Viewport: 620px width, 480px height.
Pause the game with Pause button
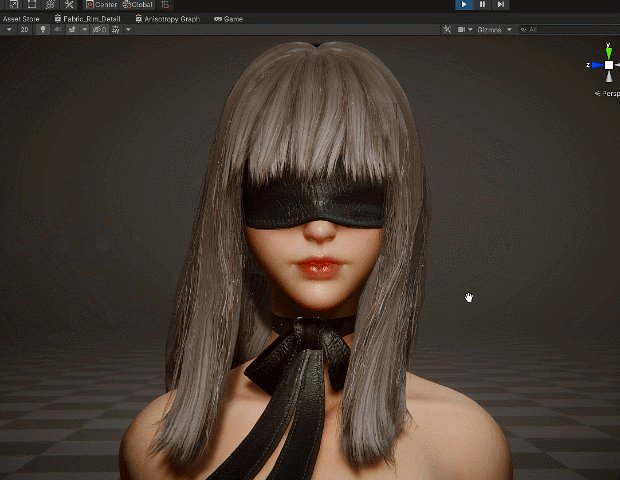[482, 5]
